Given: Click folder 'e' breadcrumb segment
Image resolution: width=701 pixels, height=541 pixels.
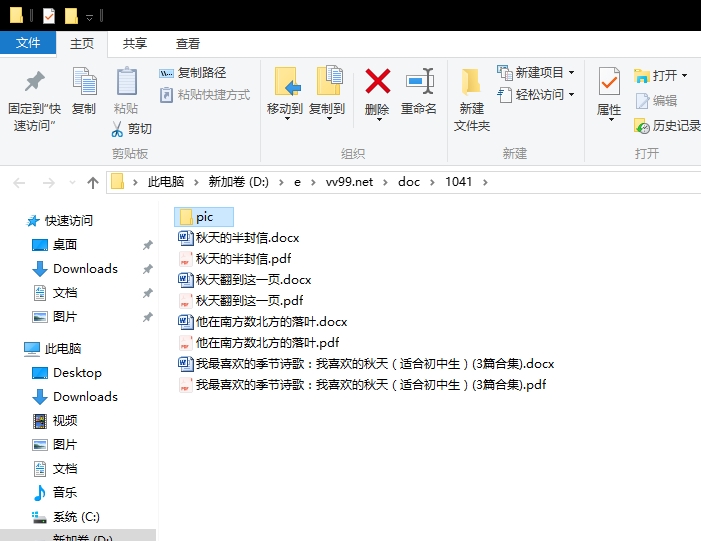Looking at the screenshot, I should pos(297,182).
